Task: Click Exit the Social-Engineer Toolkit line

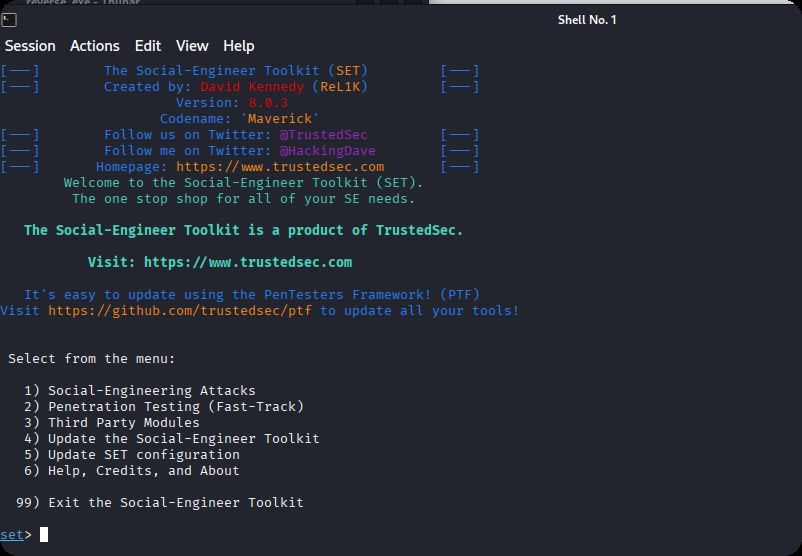Action: coord(175,503)
